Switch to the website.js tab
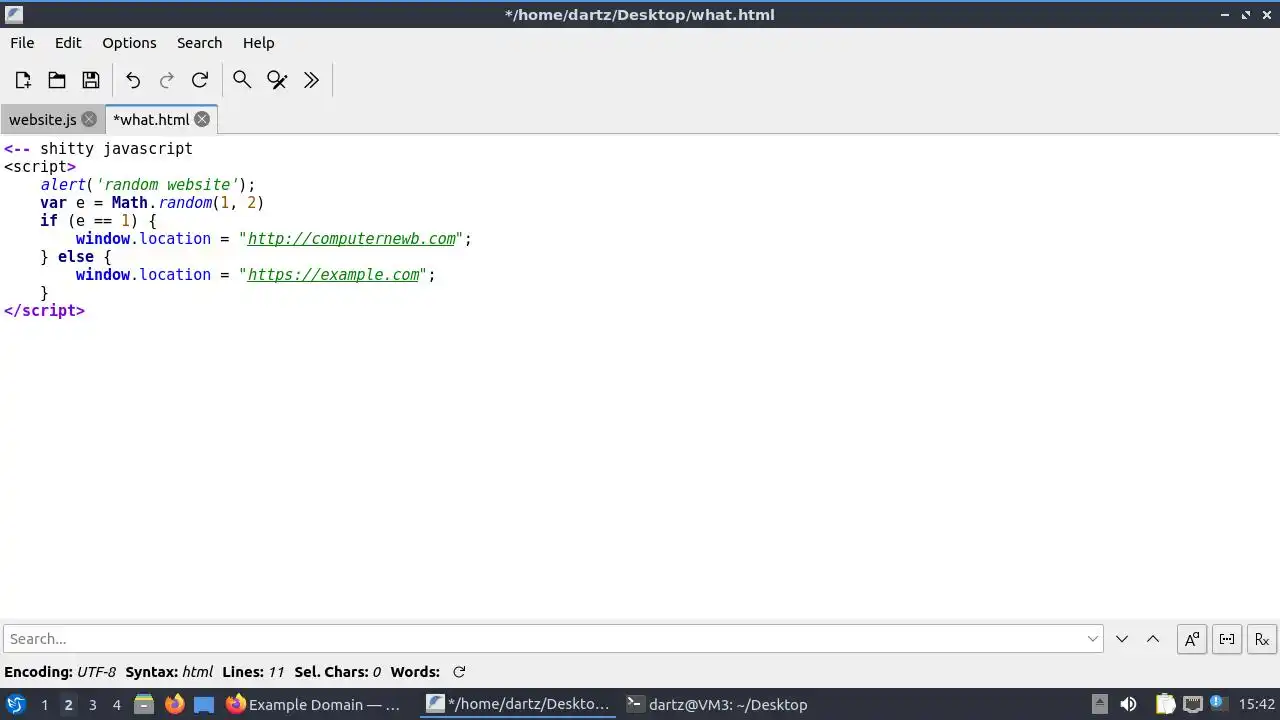The height and width of the screenshot is (720, 1280). [43, 119]
